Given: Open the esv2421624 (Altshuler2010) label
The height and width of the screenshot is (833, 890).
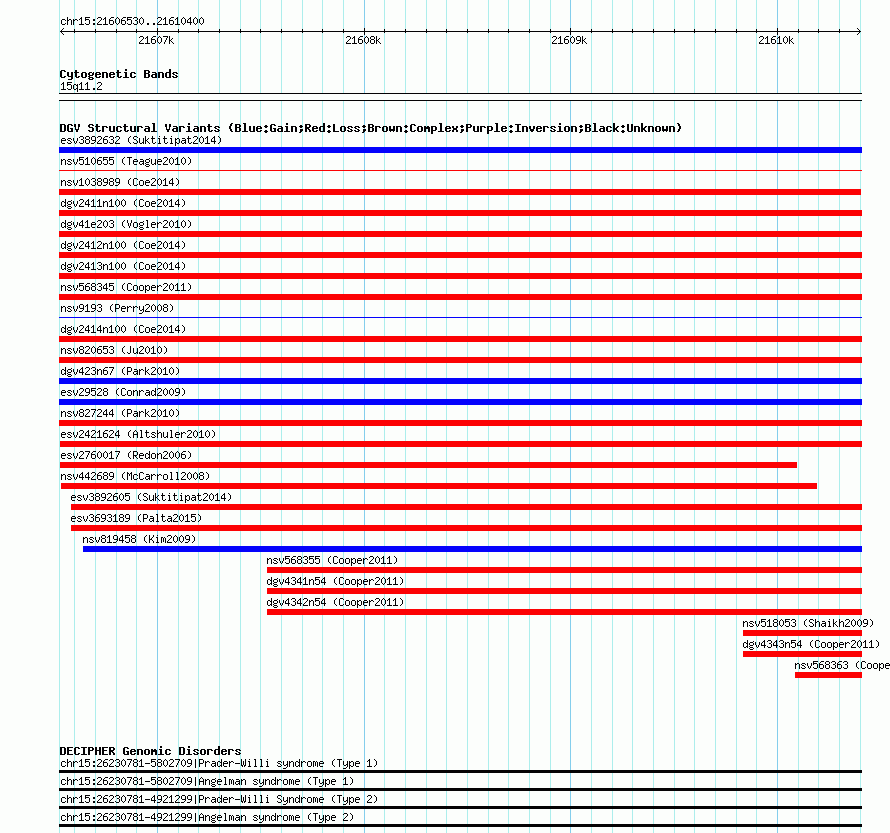Looking at the screenshot, I should [138, 434].
